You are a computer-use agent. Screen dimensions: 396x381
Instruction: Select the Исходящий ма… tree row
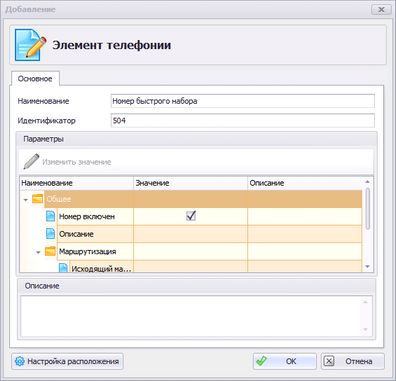coord(216,267)
